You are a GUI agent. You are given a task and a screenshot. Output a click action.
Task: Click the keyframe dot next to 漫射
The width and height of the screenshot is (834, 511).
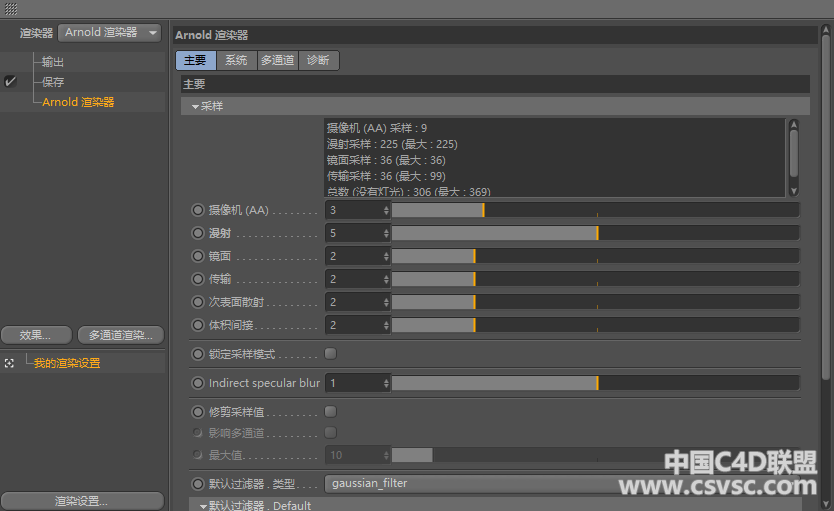point(197,233)
